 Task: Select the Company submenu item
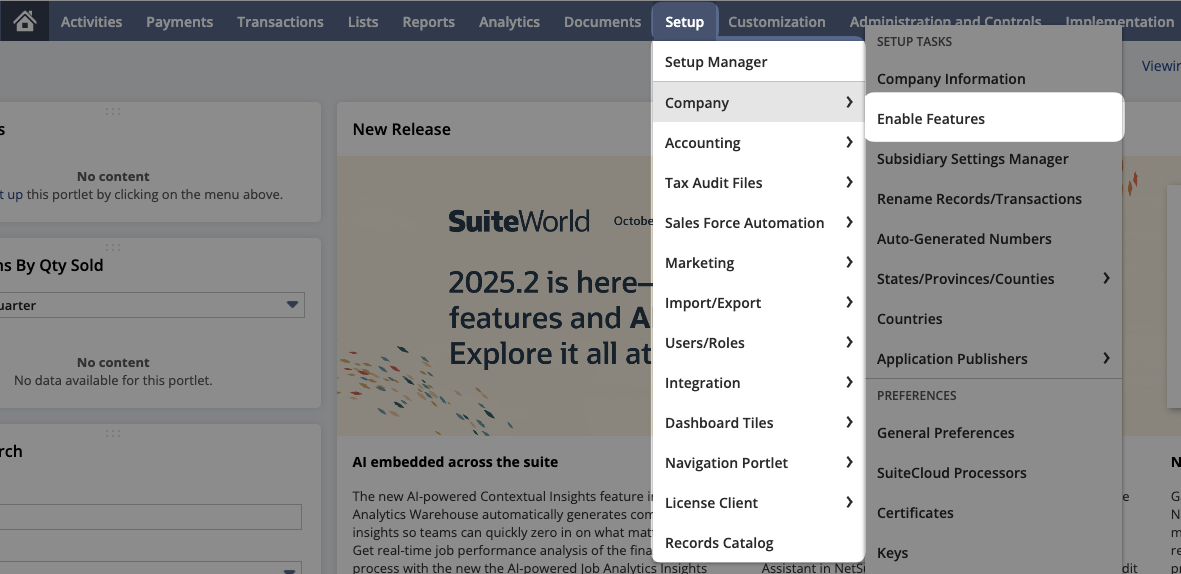point(758,102)
